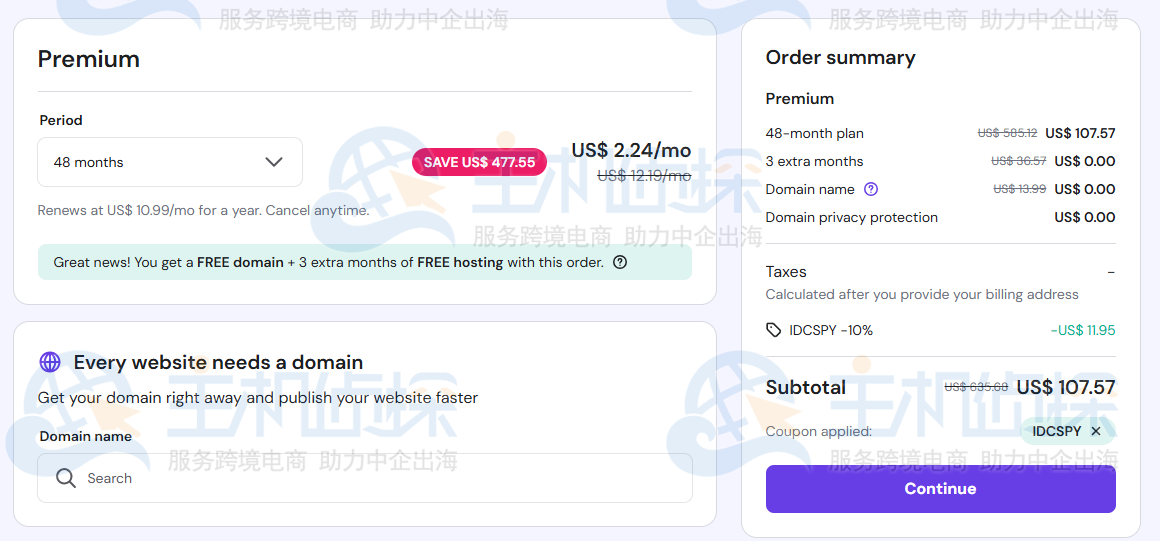
Task: Click the help icon in the green banner
Action: [620, 263]
